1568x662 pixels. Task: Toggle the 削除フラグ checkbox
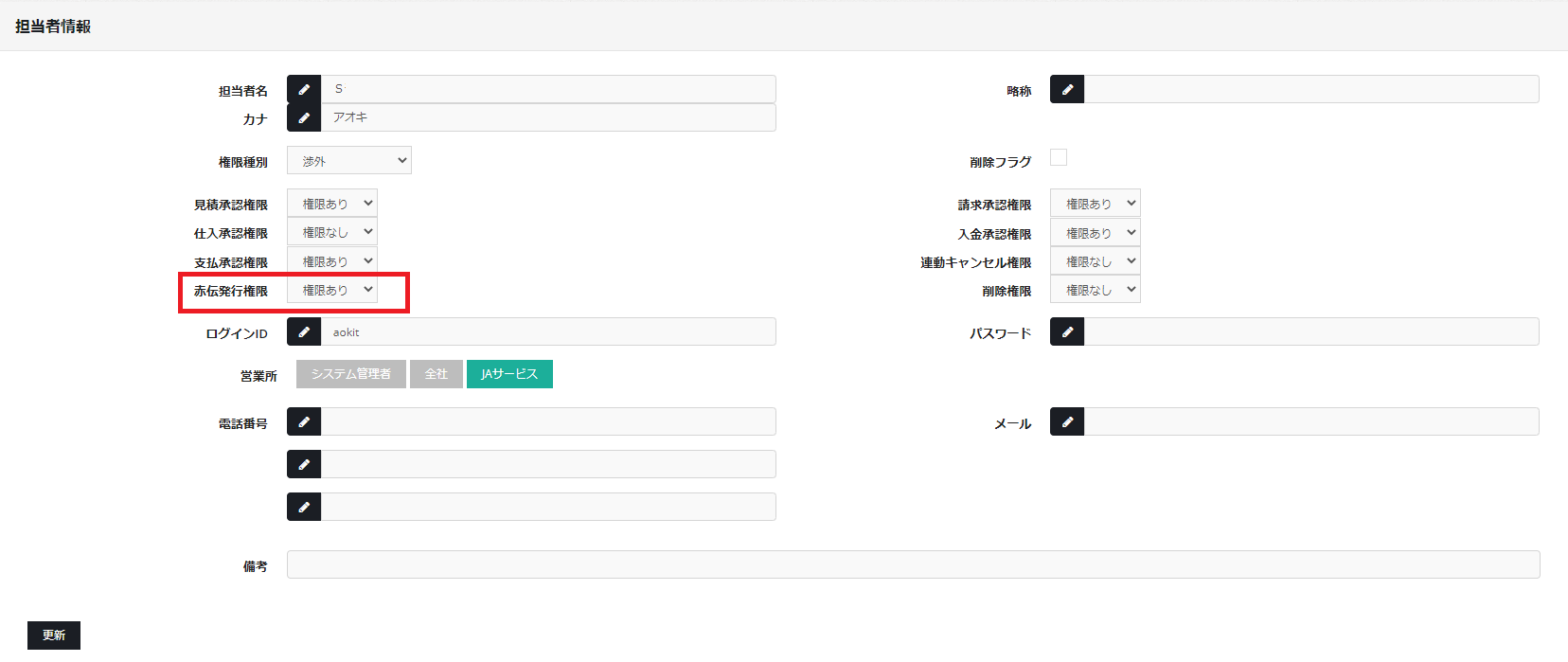coord(1059,158)
